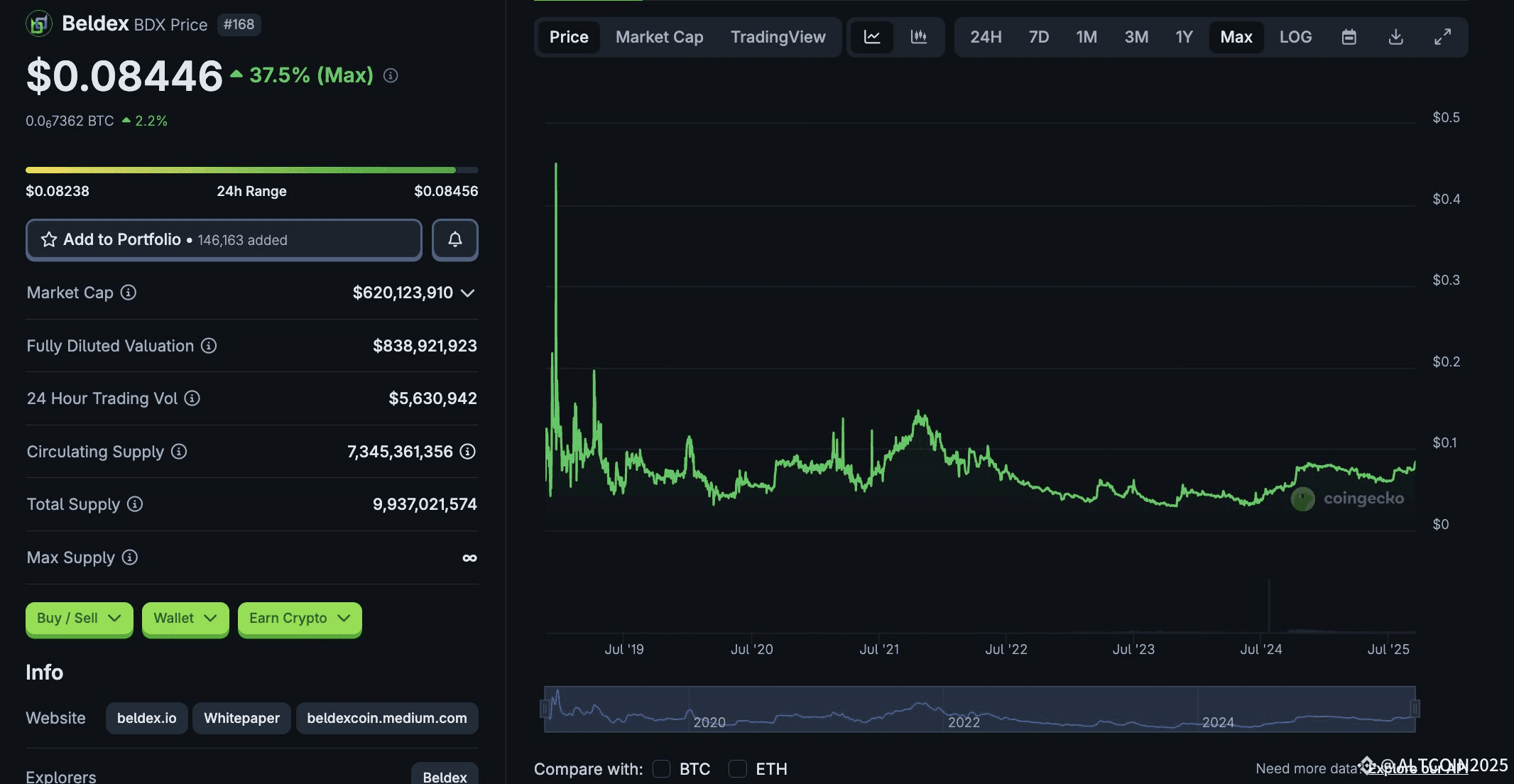Click info icon next to Market Cap
The image size is (1514, 784).
click(129, 293)
